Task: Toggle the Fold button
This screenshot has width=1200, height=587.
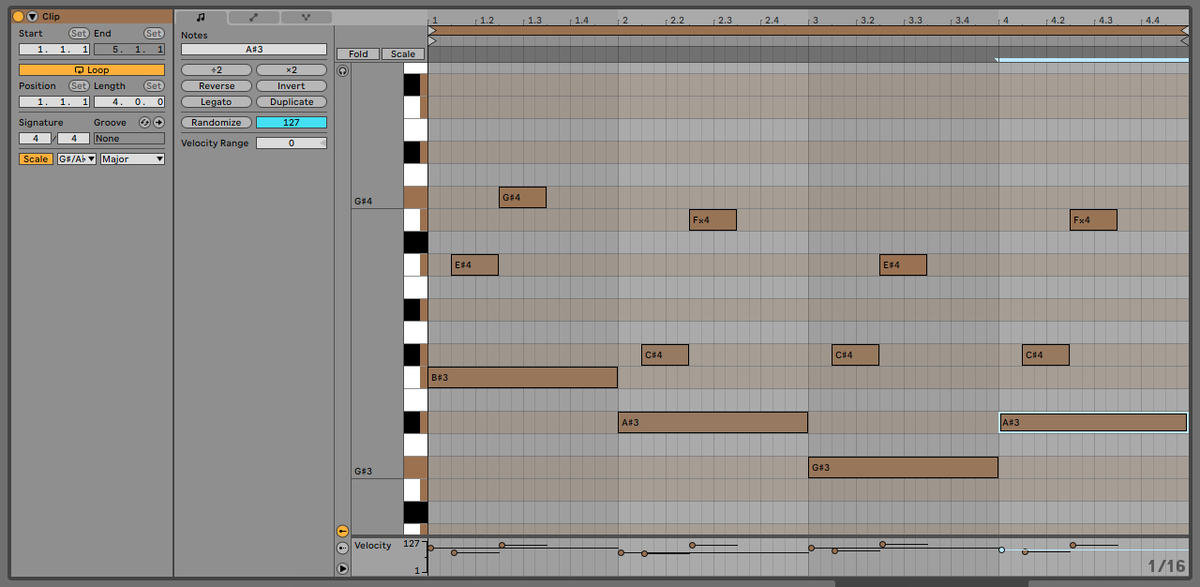Action: [x=358, y=54]
